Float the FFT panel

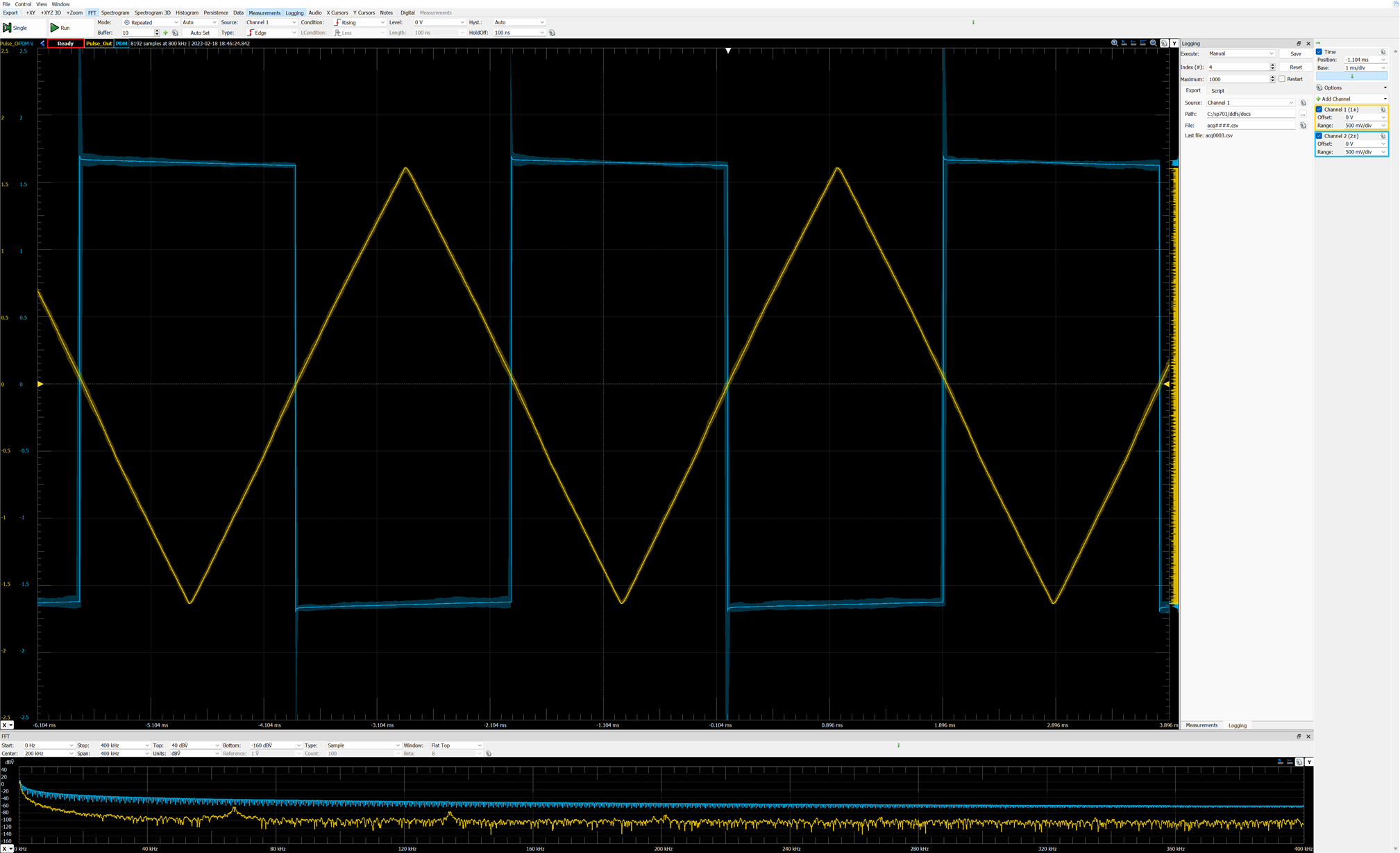click(1299, 736)
